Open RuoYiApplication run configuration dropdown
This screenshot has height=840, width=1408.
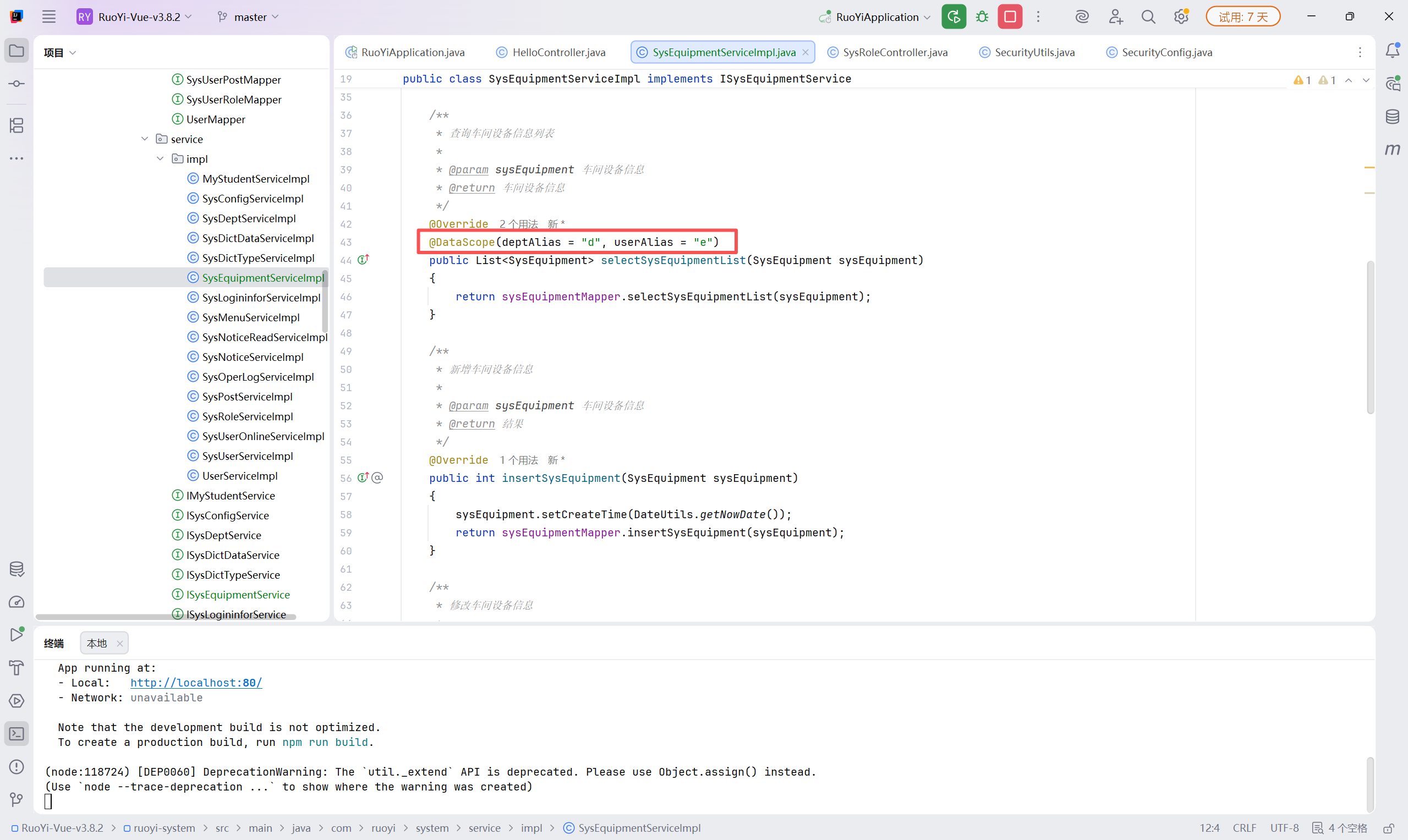pos(875,17)
